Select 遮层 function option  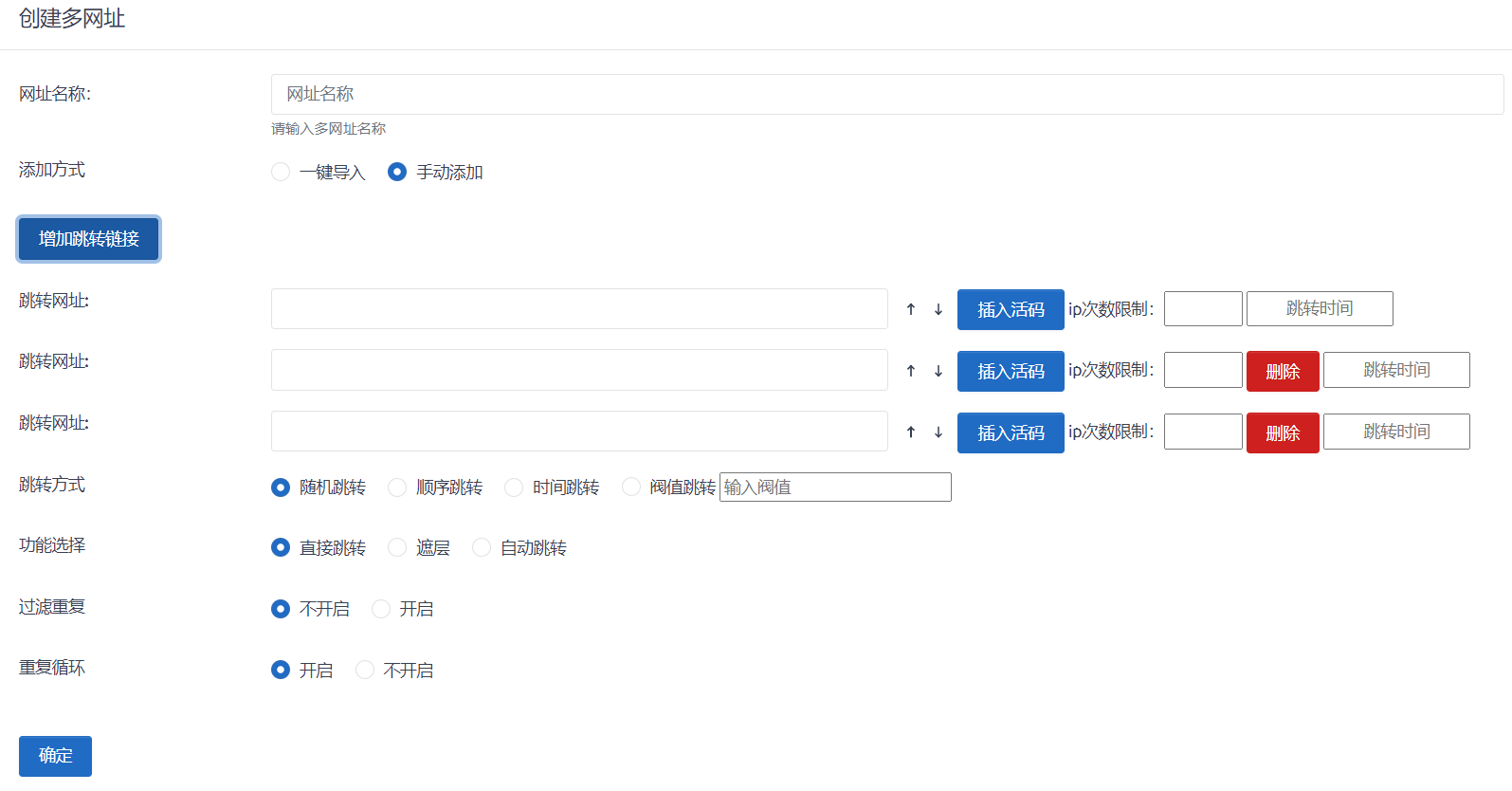point(397,547)
